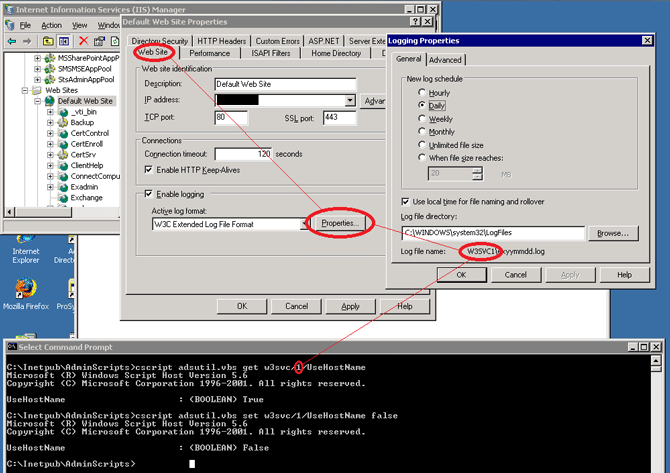Select the Monthly log schedule option
The image size is (670, 473).
tap(422, 131)
